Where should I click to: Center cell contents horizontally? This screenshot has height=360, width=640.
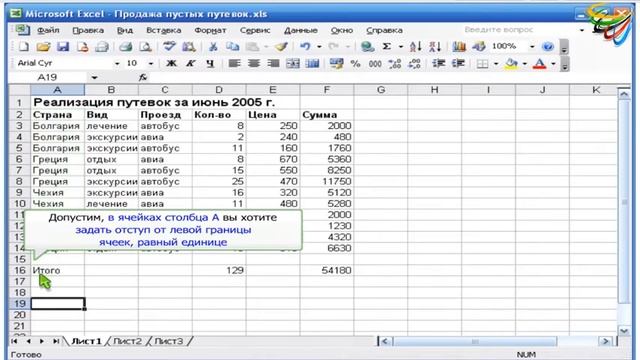tap(254, 64)
